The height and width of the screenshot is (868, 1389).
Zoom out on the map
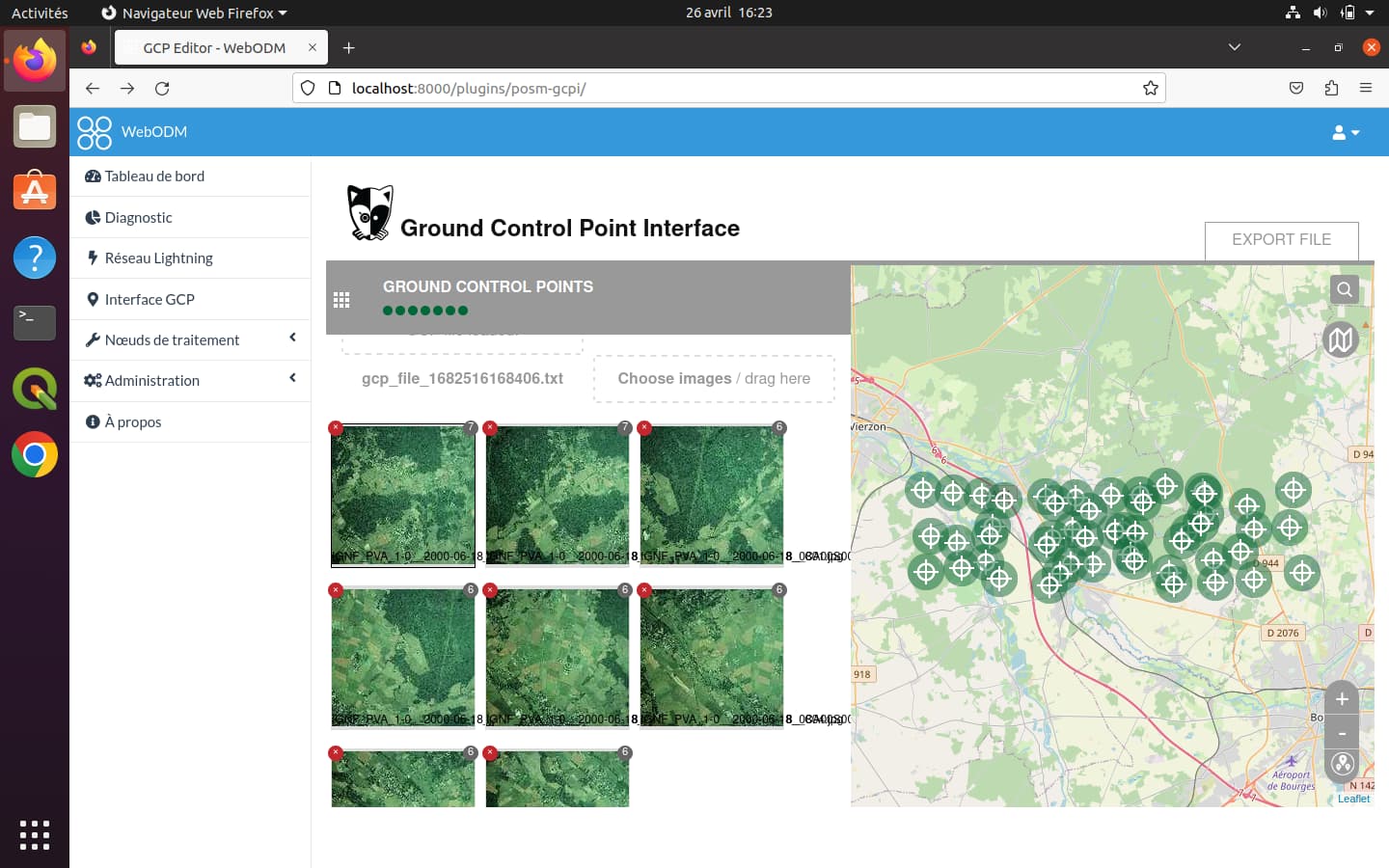coord(1342,733)
